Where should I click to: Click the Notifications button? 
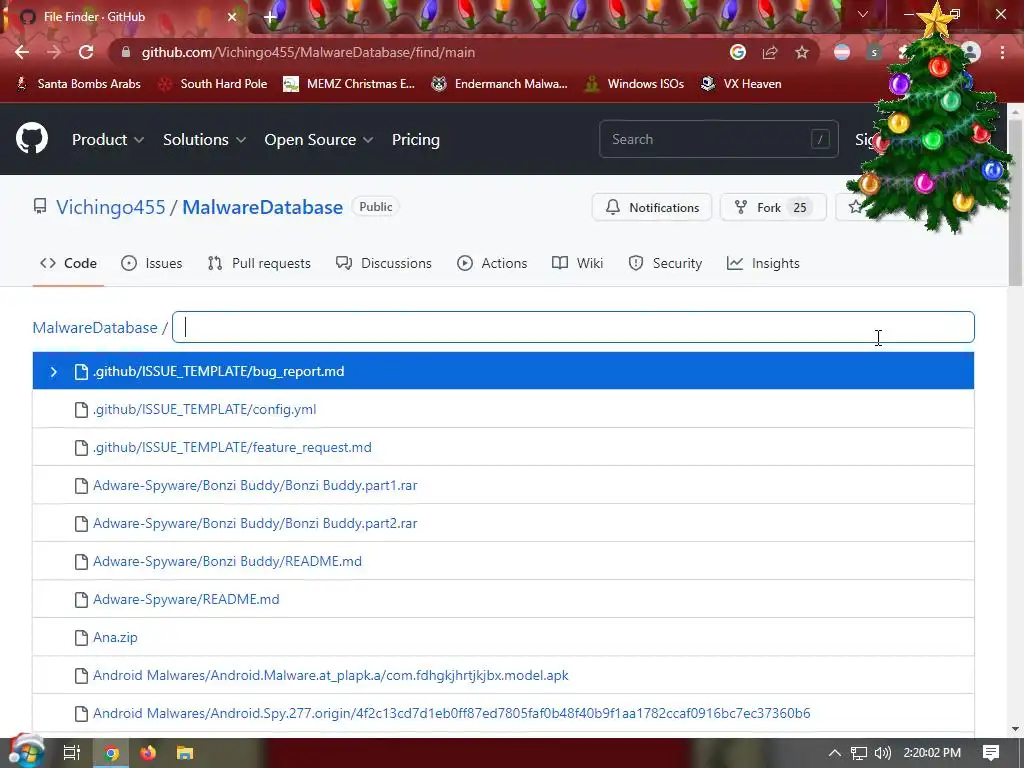(652, 208)
